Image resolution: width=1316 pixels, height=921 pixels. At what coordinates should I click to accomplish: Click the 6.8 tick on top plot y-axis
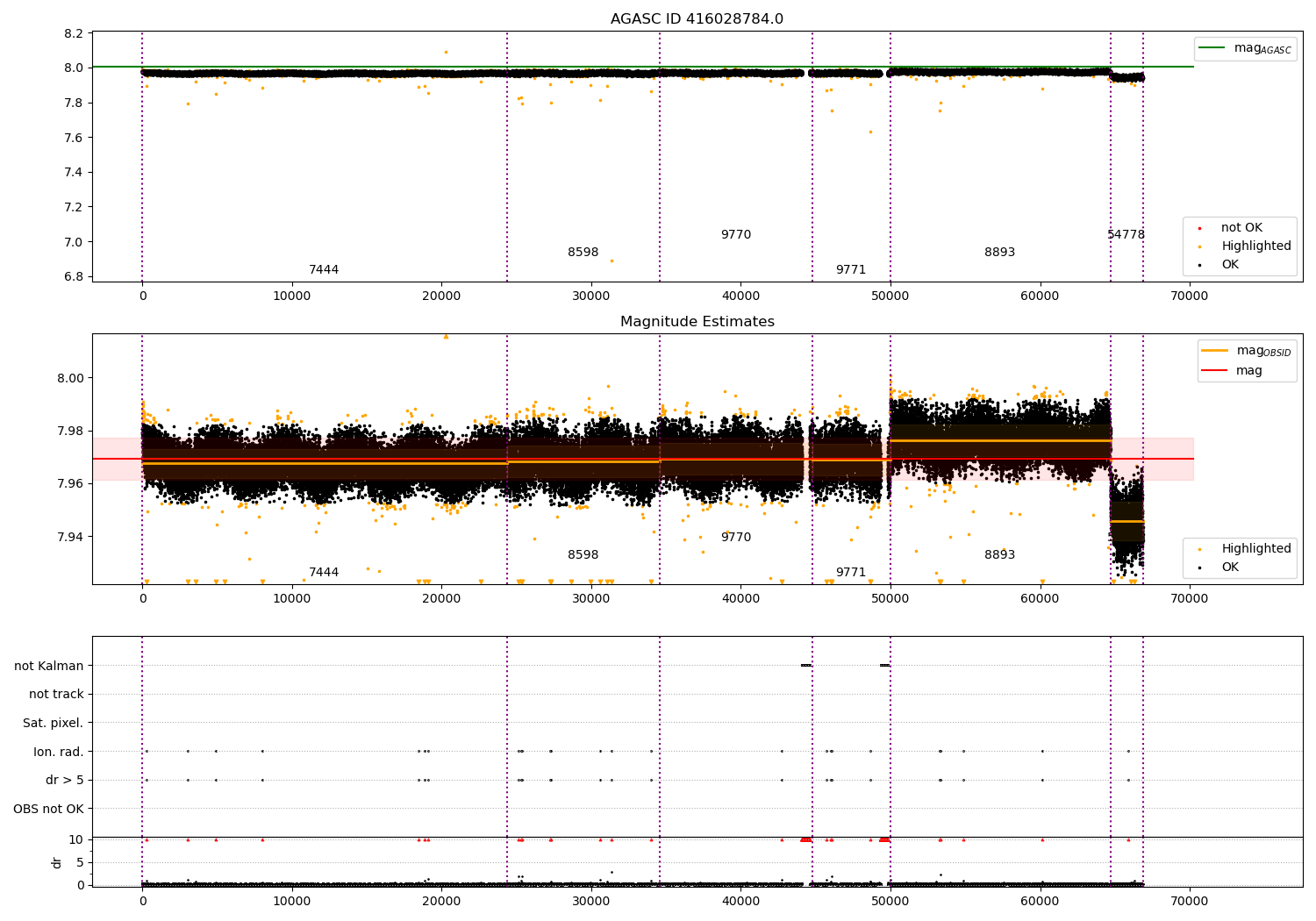pyautogui.click(x=73, y=277)
